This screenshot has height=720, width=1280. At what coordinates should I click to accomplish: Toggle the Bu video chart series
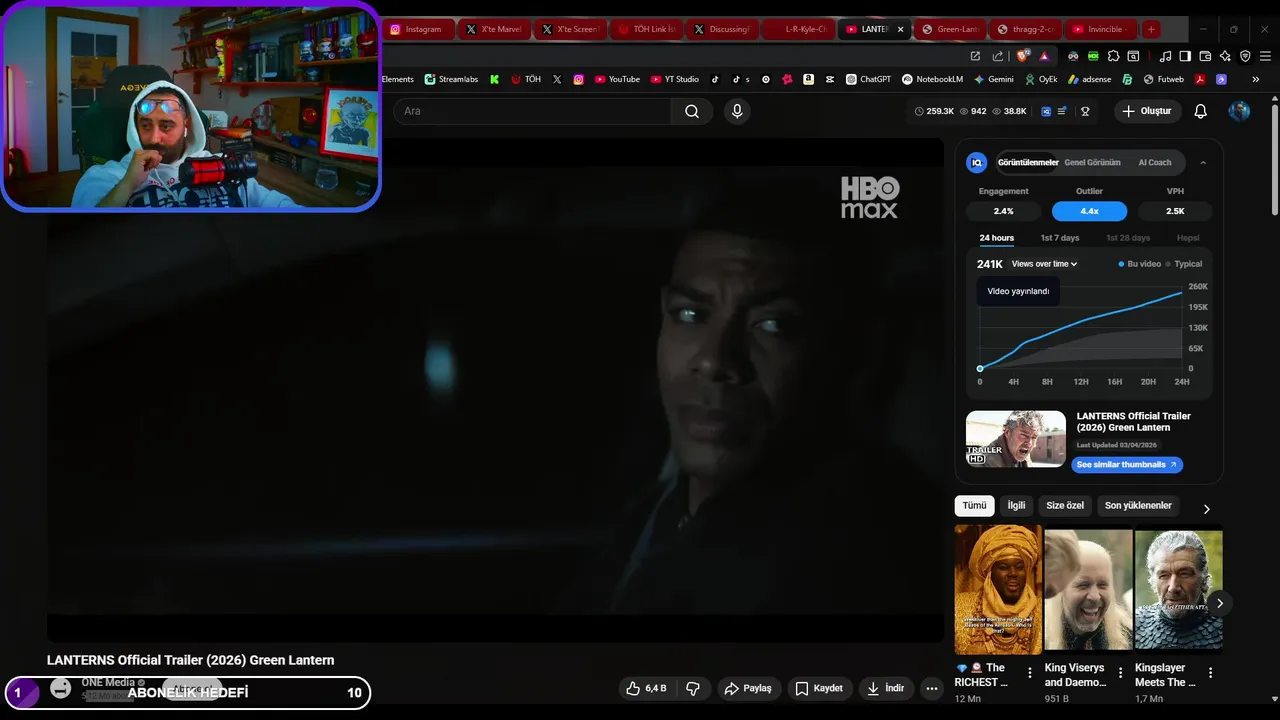[x=1140, y=264]
